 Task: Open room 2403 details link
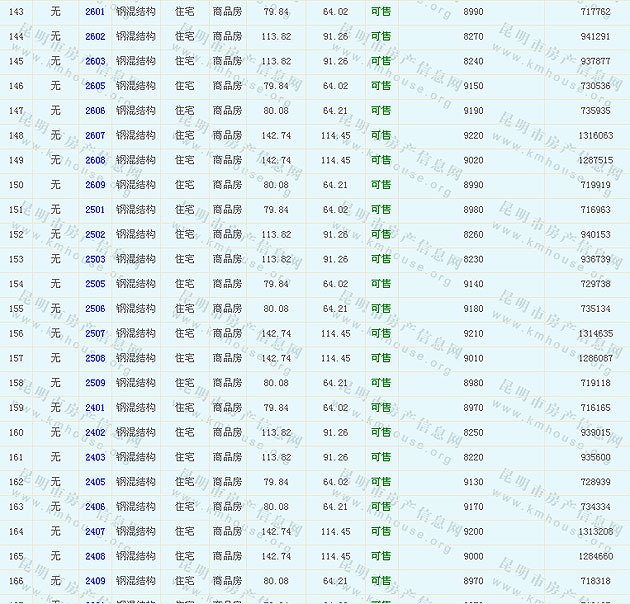[x=95, y=457]
